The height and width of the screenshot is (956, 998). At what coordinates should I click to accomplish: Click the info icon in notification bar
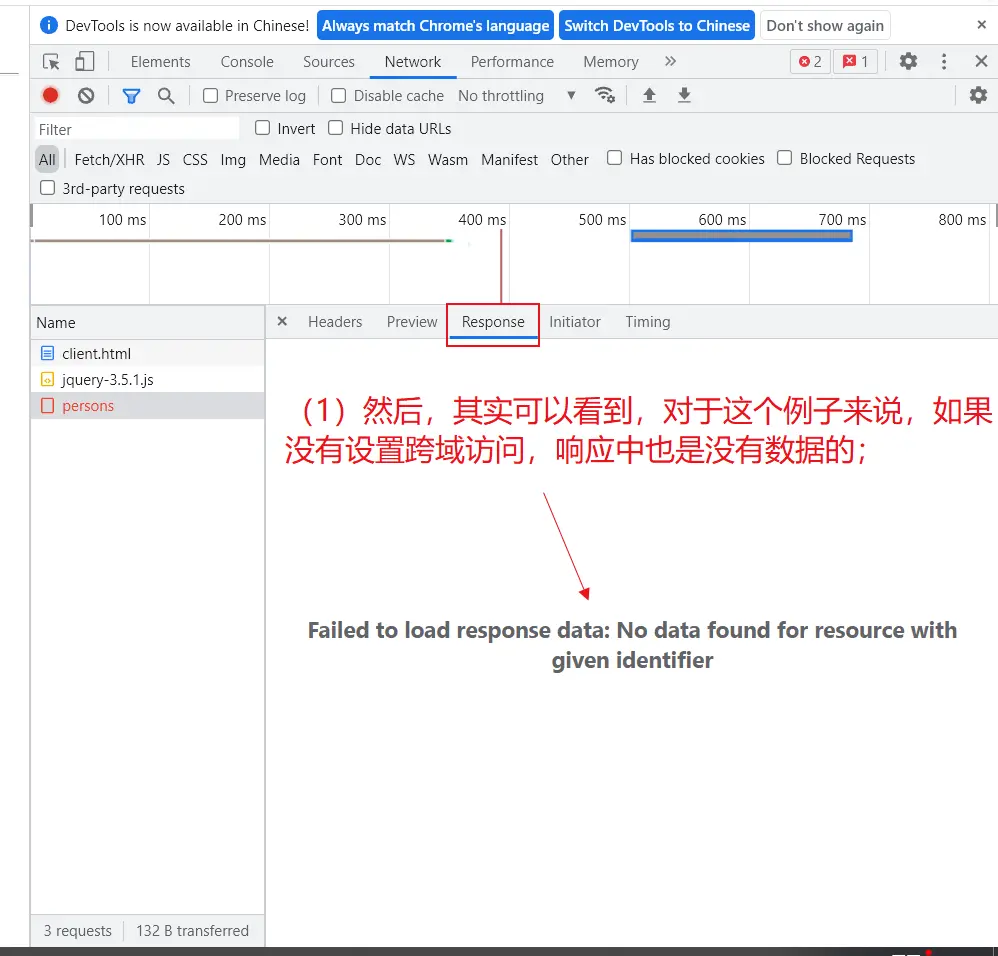48,25
